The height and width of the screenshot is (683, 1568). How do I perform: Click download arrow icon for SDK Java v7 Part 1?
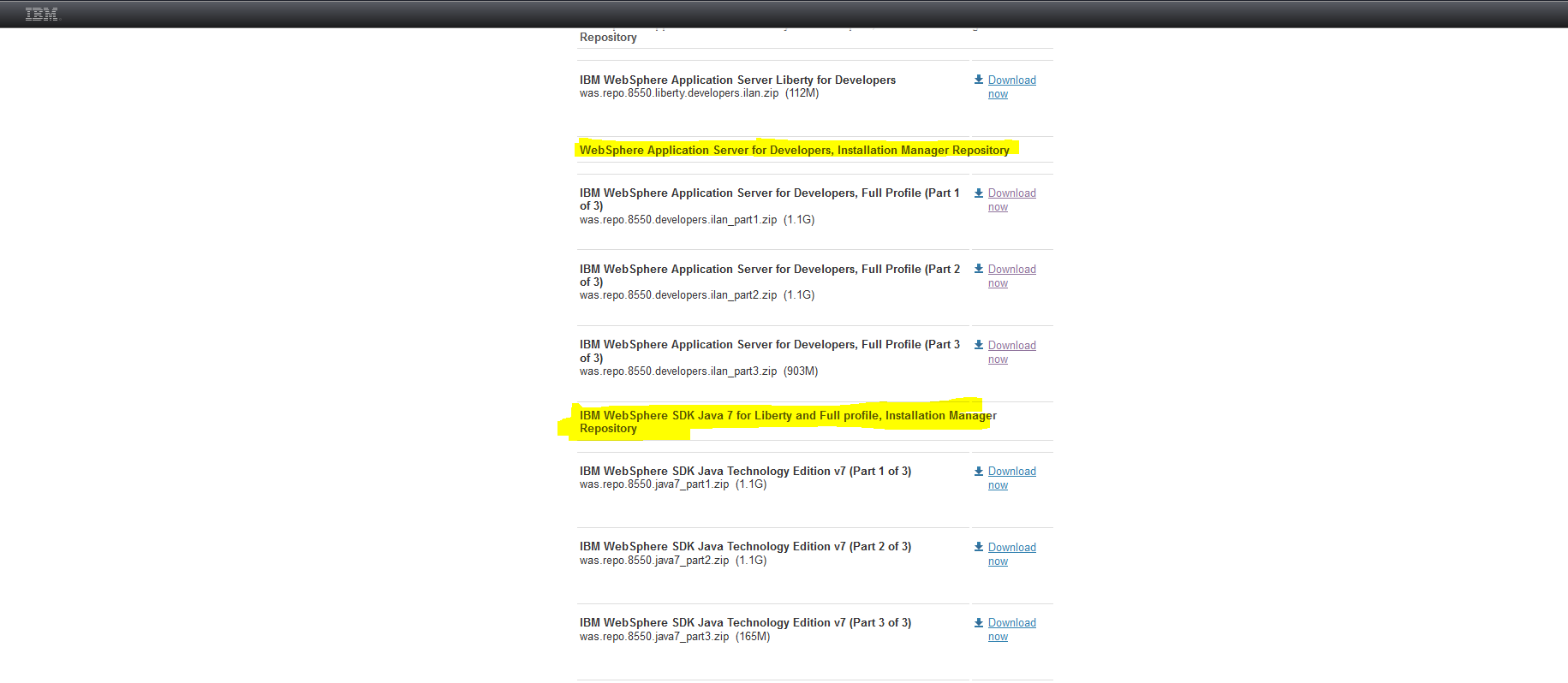tap(979, 471)
